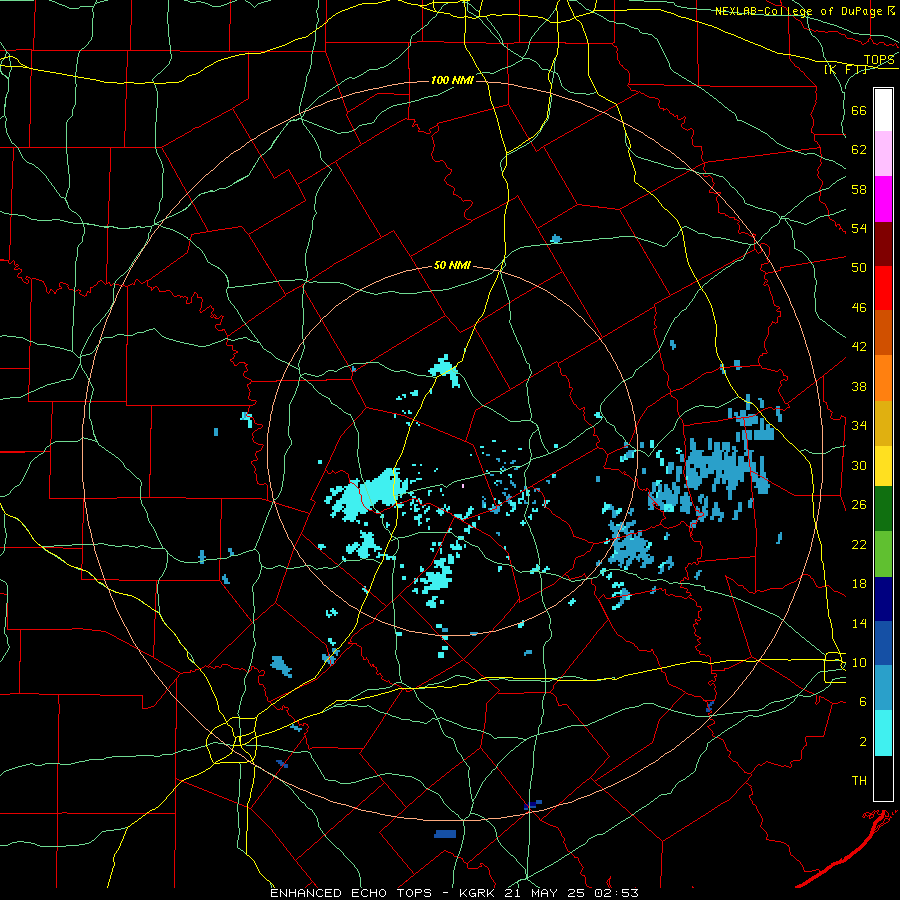
Task: Click the "TOPS" legend heading
Action: [x=879, y=60]
